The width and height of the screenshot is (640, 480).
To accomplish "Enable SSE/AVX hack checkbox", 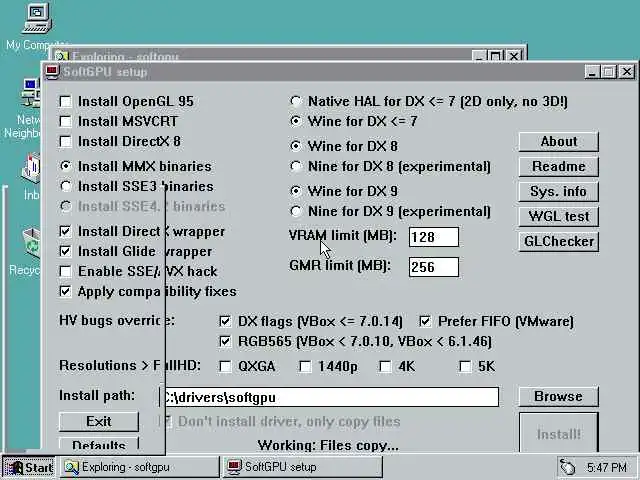I will [65, 271].
